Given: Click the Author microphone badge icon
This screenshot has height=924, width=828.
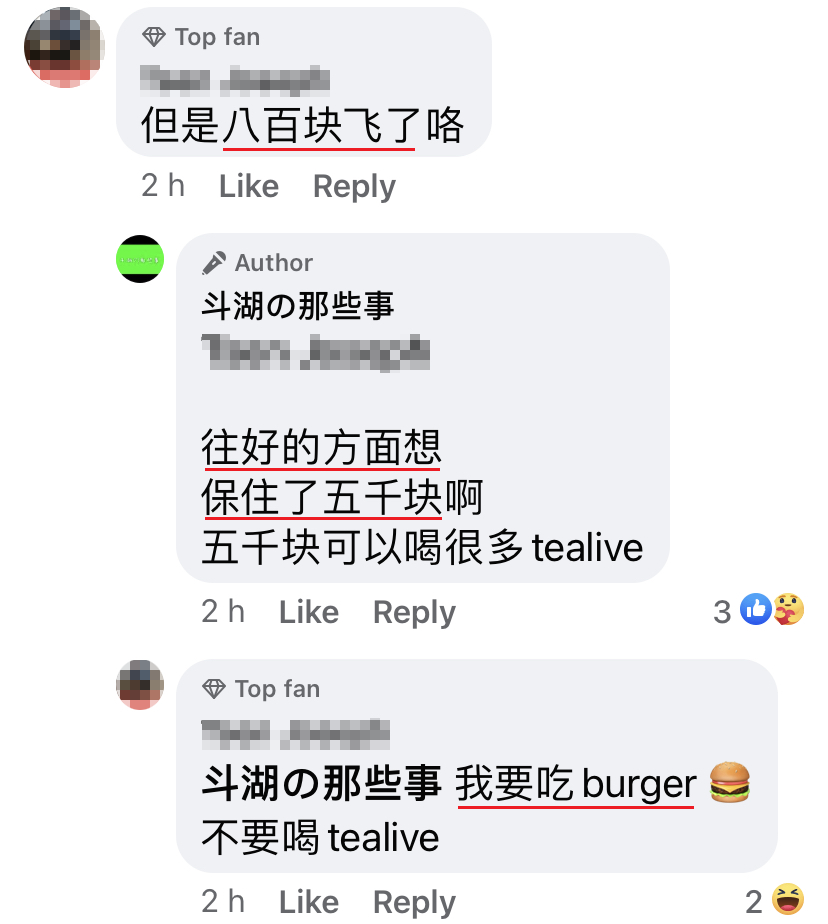Looking at the screenshot, I should click(213, 263).
